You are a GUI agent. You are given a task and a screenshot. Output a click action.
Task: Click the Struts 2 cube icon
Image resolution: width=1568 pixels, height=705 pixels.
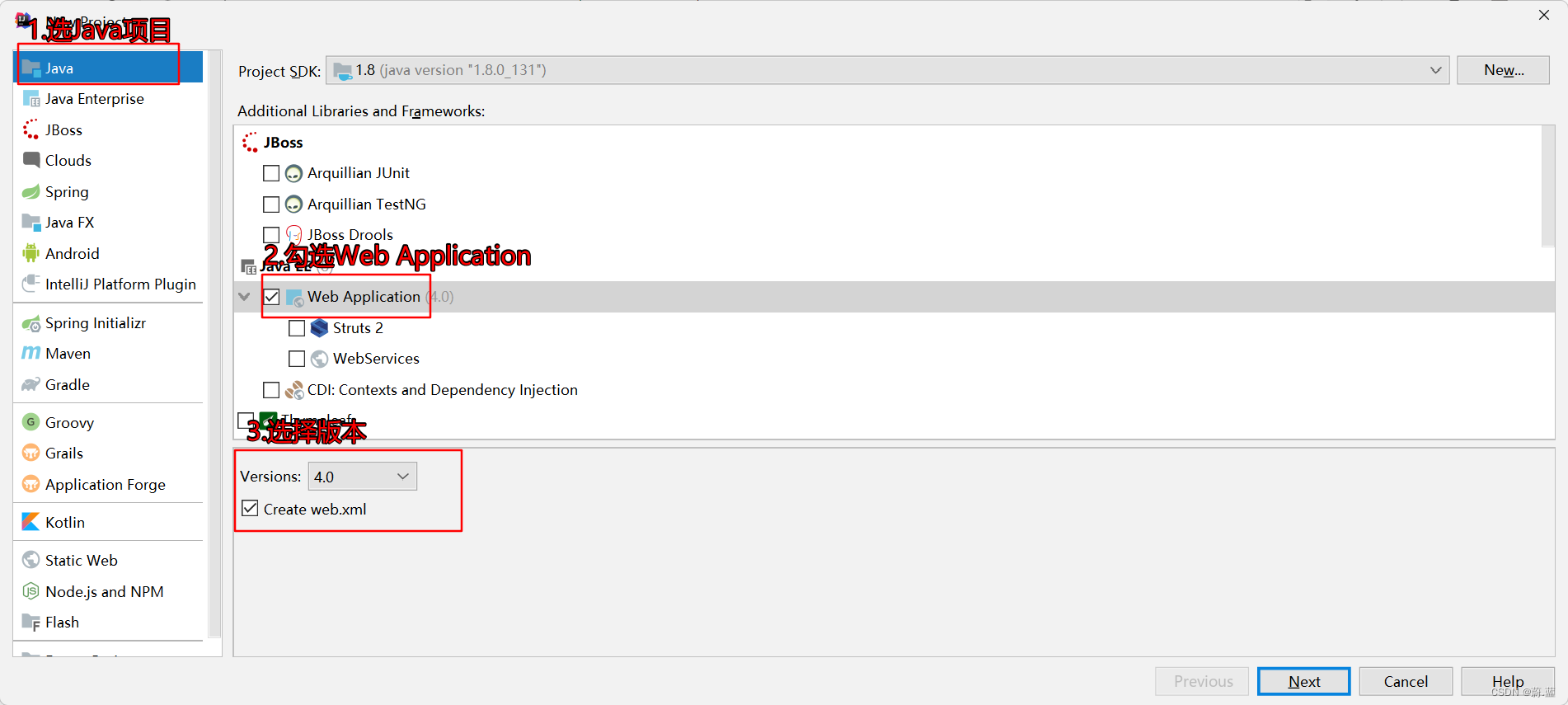(320, 328)
